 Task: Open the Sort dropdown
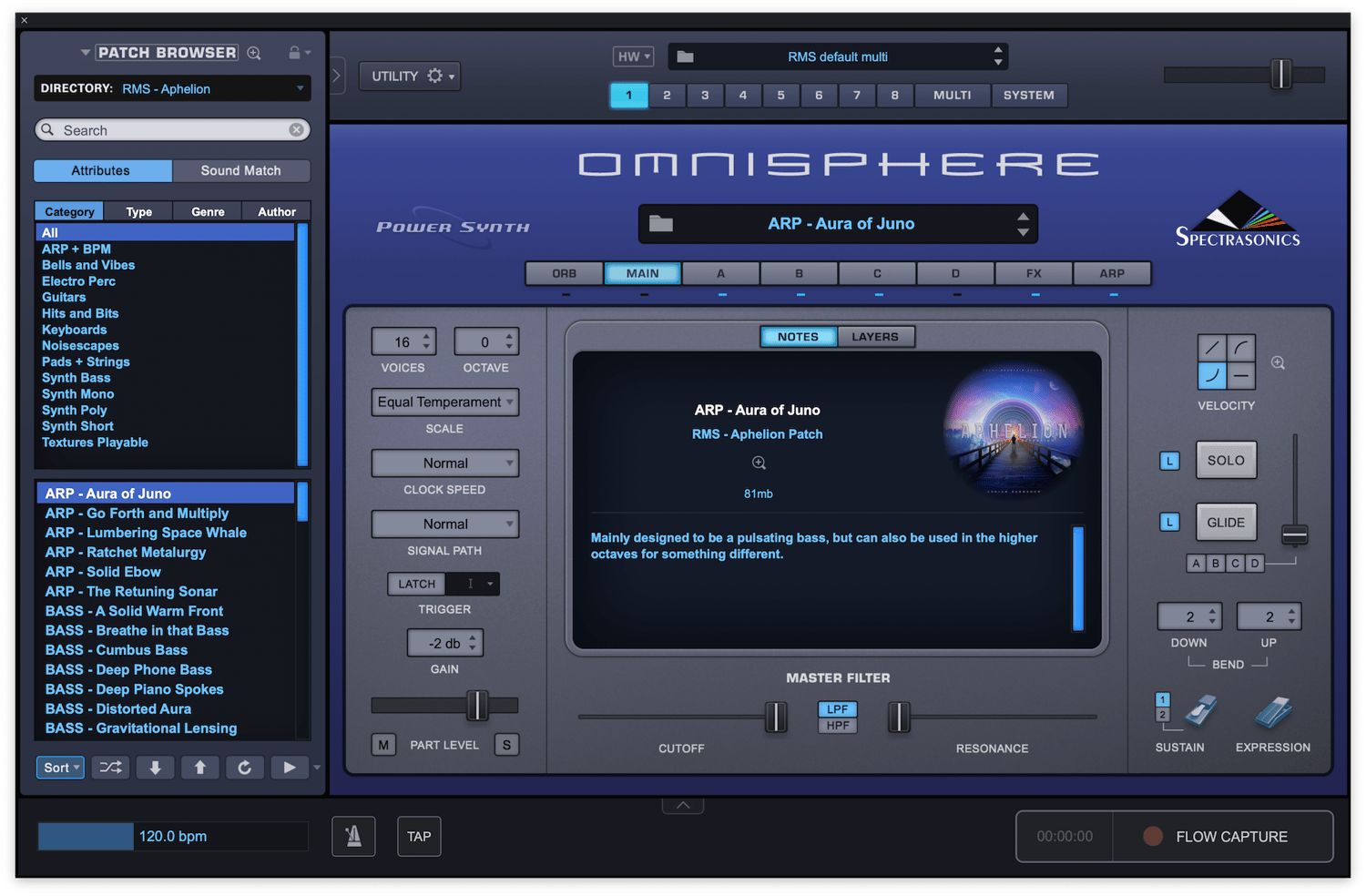coord(61,768)
